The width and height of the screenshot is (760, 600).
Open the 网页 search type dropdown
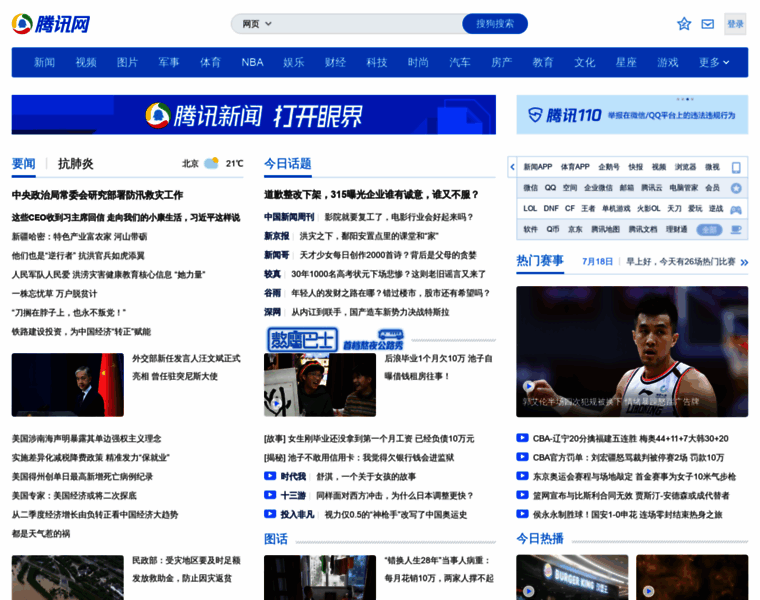(x=257, y=24)
